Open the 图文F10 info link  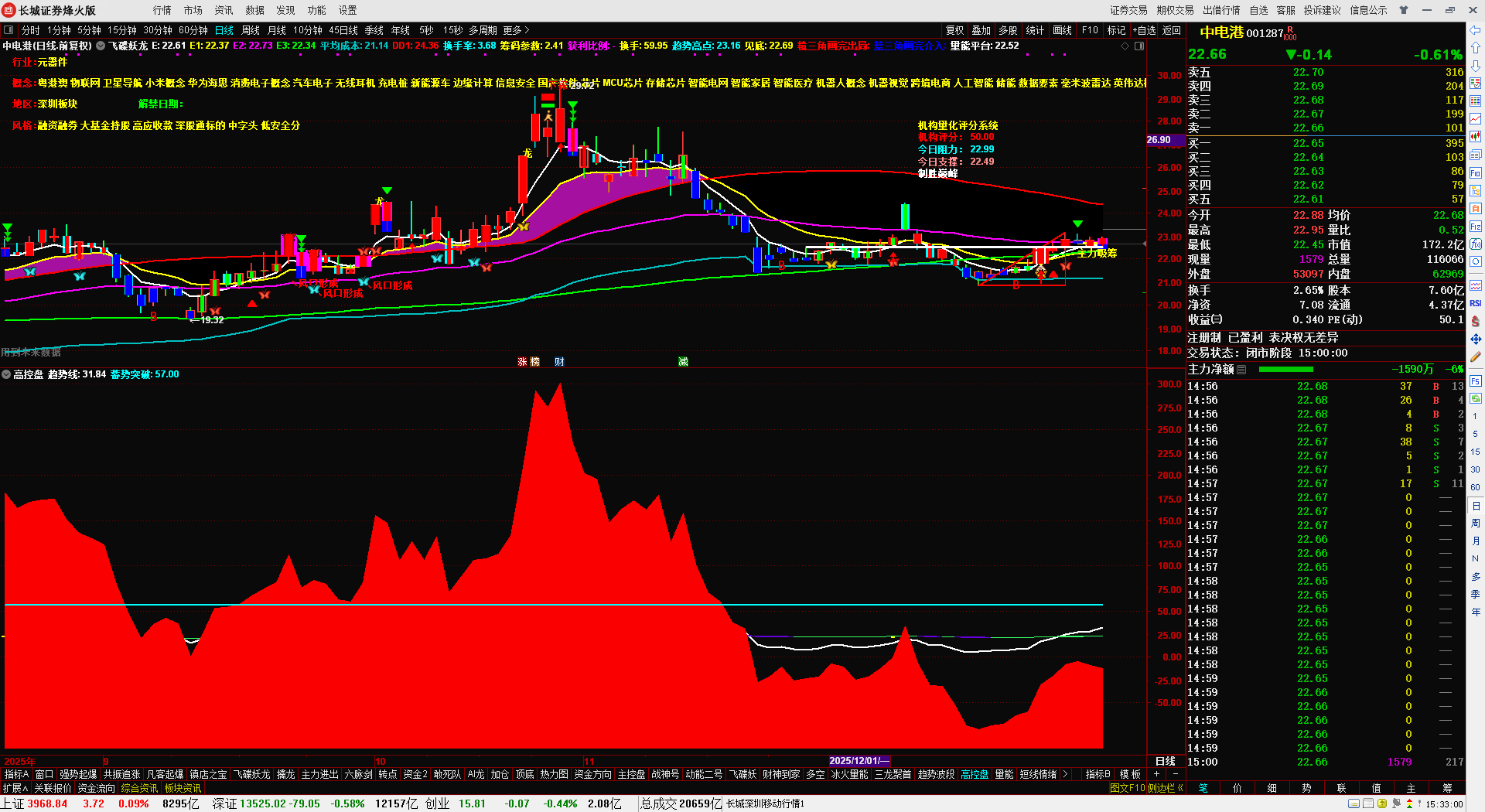(x=1127, y=788)
